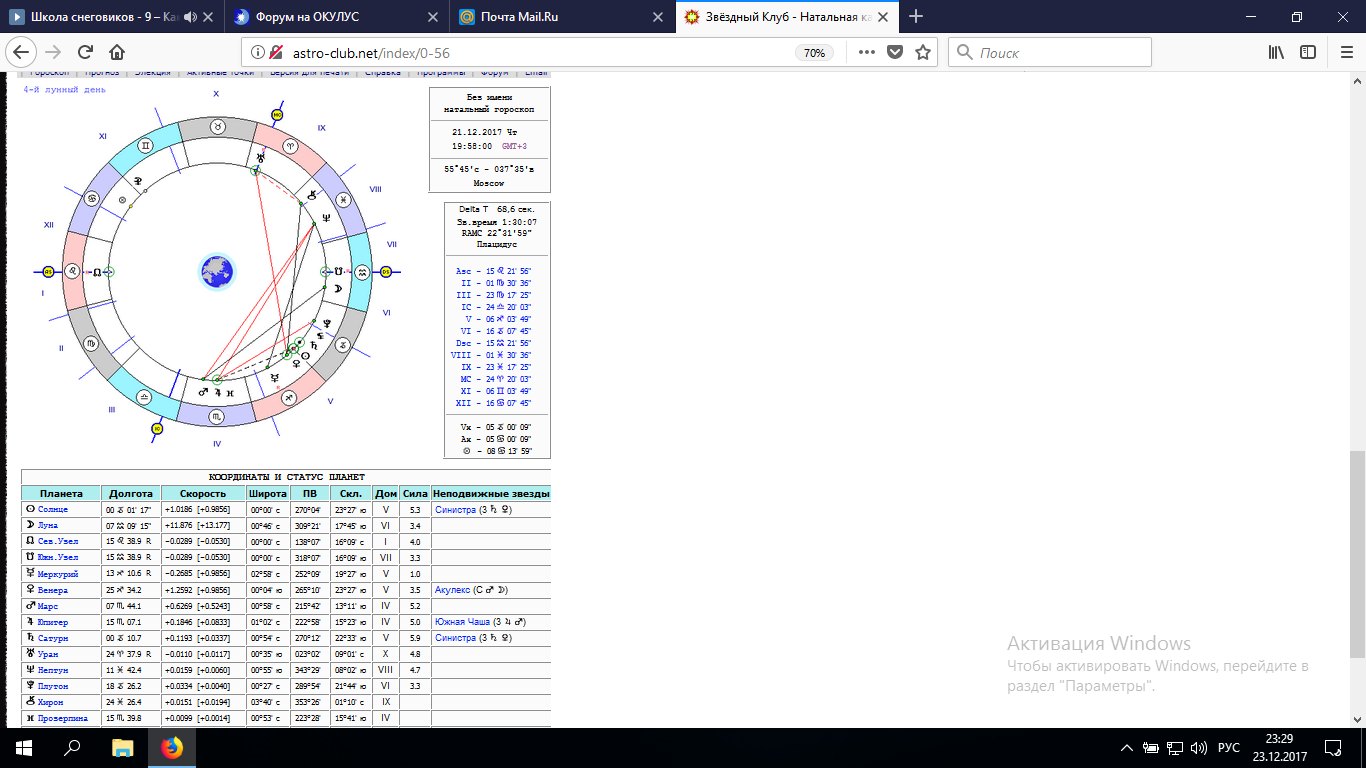Open the Солнце planet link
Viewport: 1366px width, 768px height.
pos(54,510)
